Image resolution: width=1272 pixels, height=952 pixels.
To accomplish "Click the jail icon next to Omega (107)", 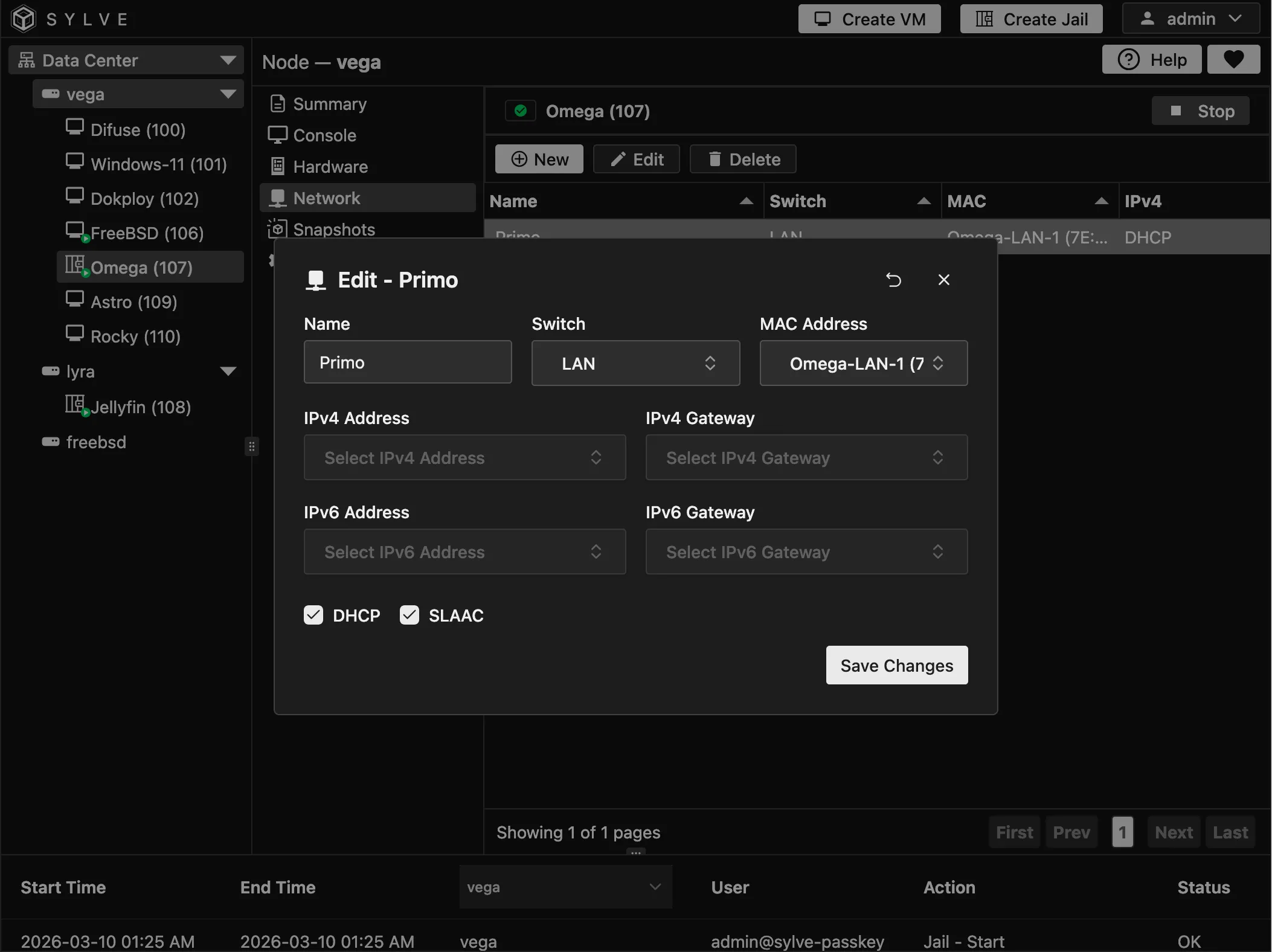I will [75, 266].
